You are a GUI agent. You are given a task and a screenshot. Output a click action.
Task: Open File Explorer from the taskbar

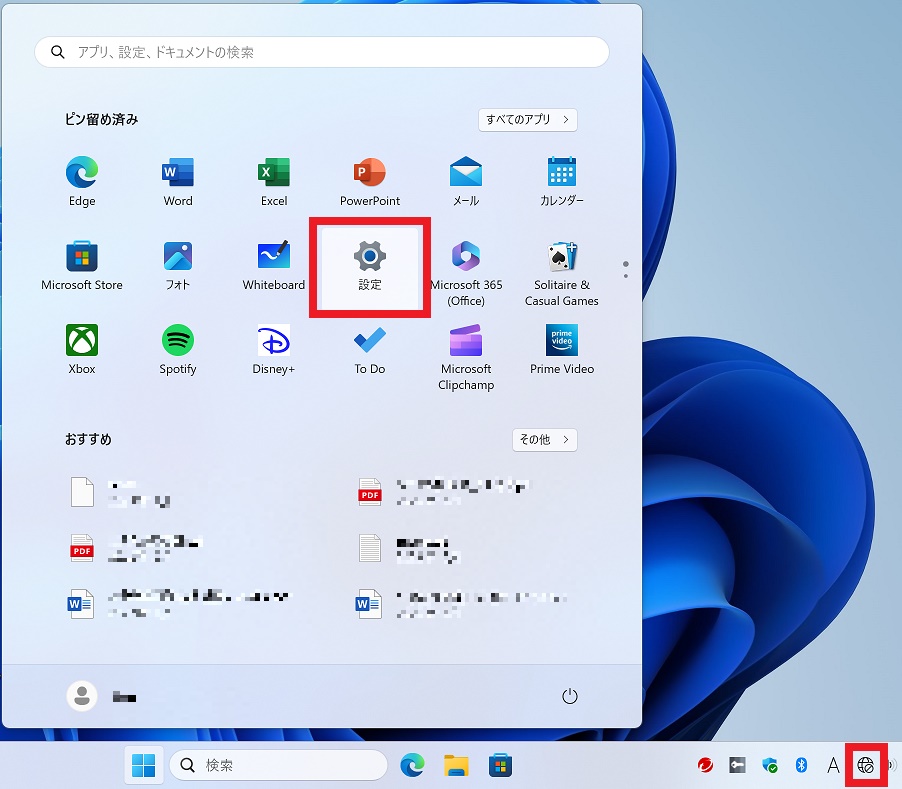[457, 766]
